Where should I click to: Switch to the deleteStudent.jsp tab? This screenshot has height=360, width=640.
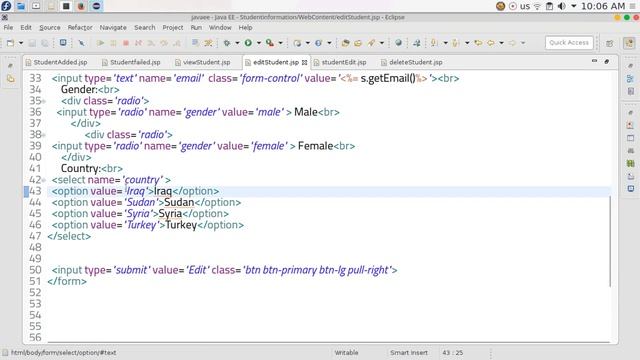(412, 62)
